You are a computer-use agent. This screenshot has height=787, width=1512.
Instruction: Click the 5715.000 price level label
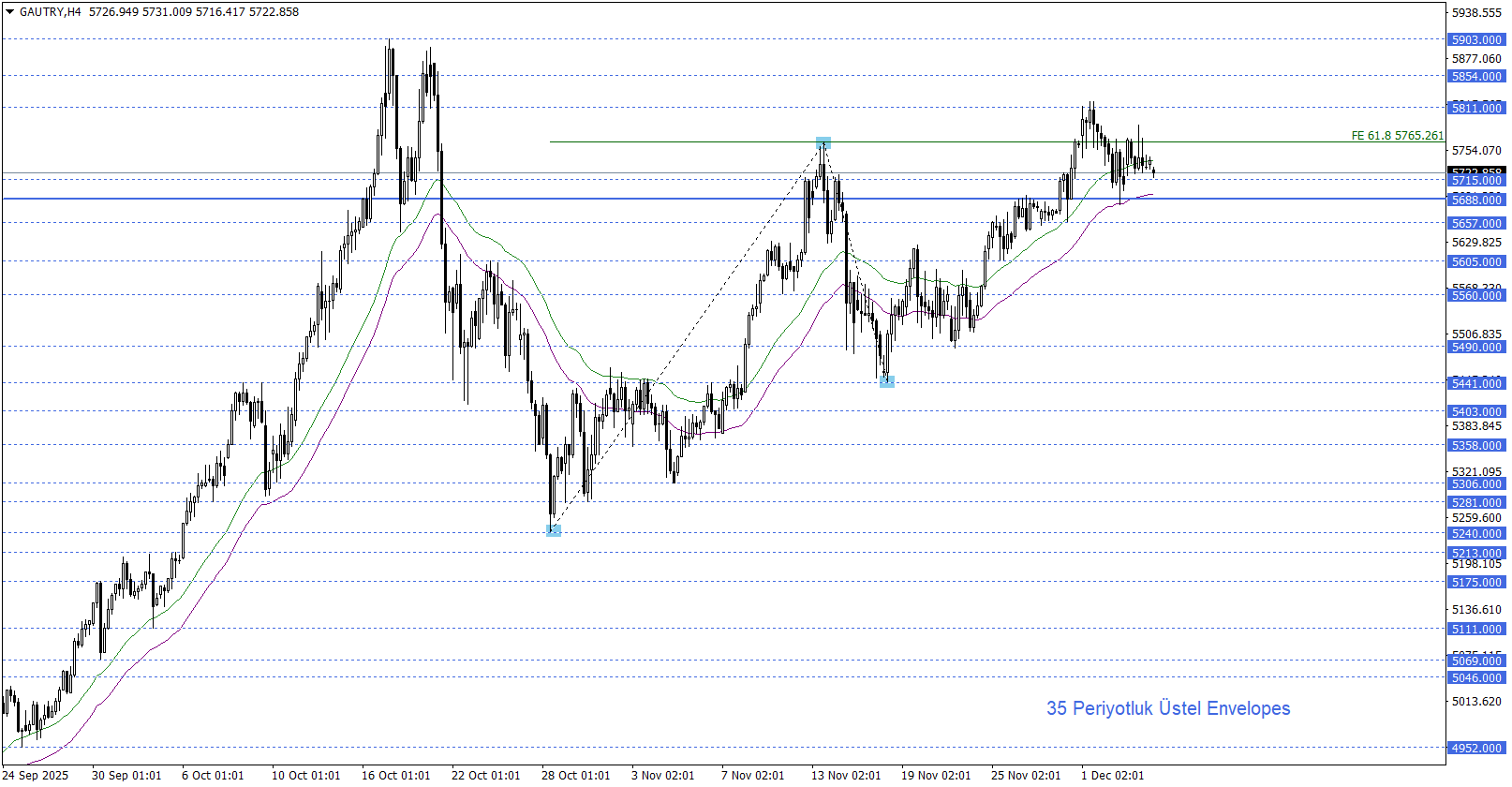tap(1476, 181)
